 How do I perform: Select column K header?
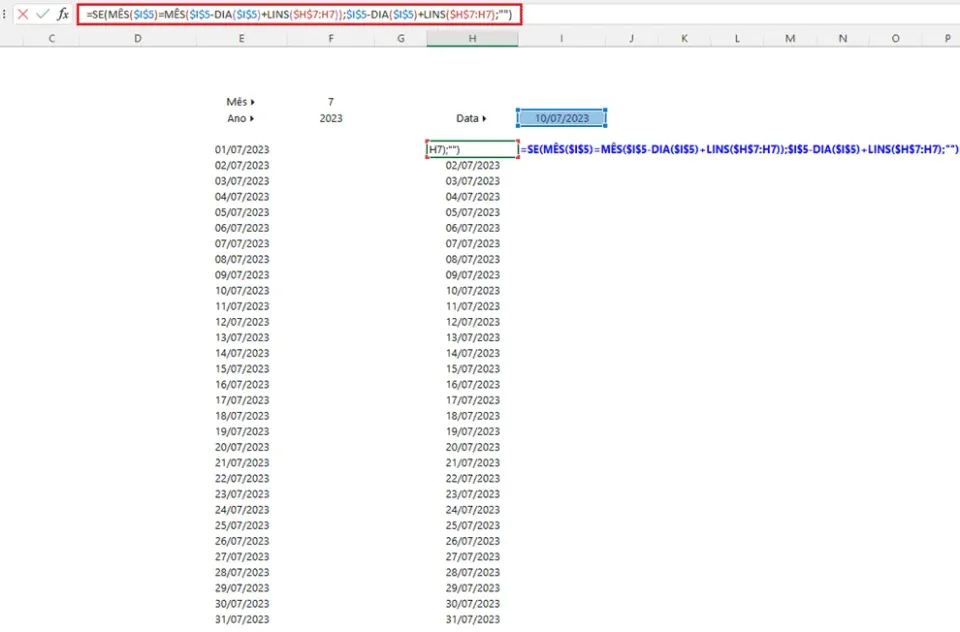click(684, 39)
